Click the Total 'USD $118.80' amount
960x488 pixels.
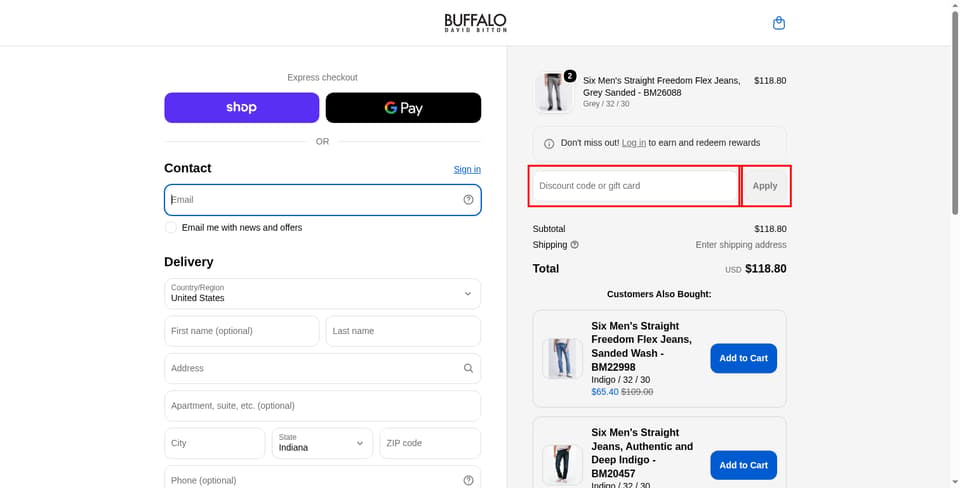(756, 269)
